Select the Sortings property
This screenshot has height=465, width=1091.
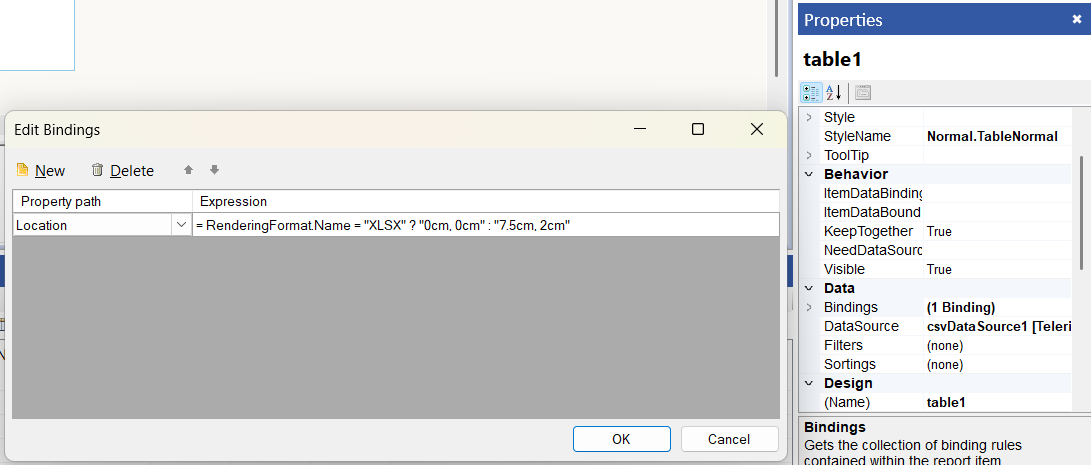coord(850,364)
